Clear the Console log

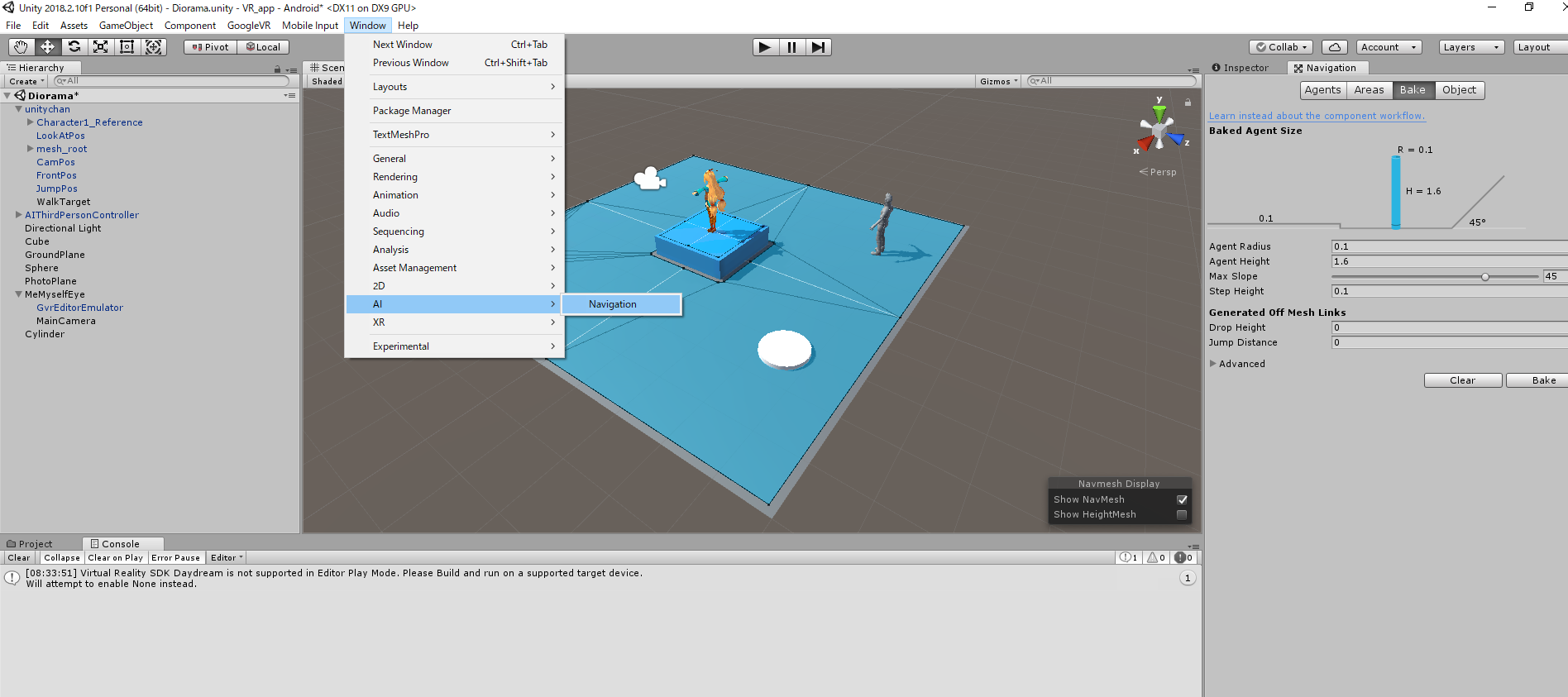click(18, 557)
